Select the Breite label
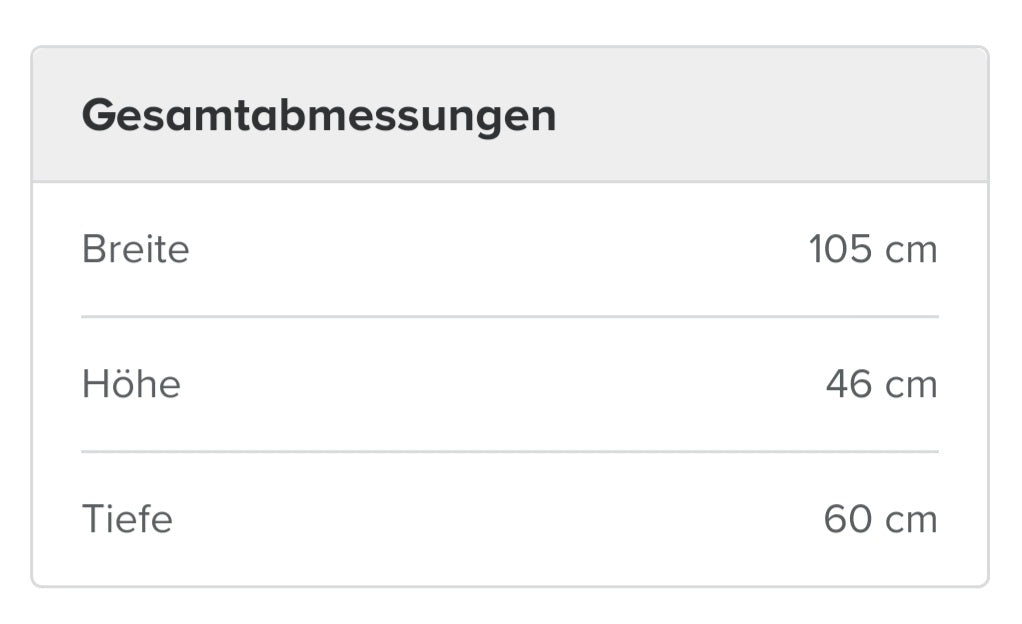The height and width of the screenshot is (624, 1022). 135,249
